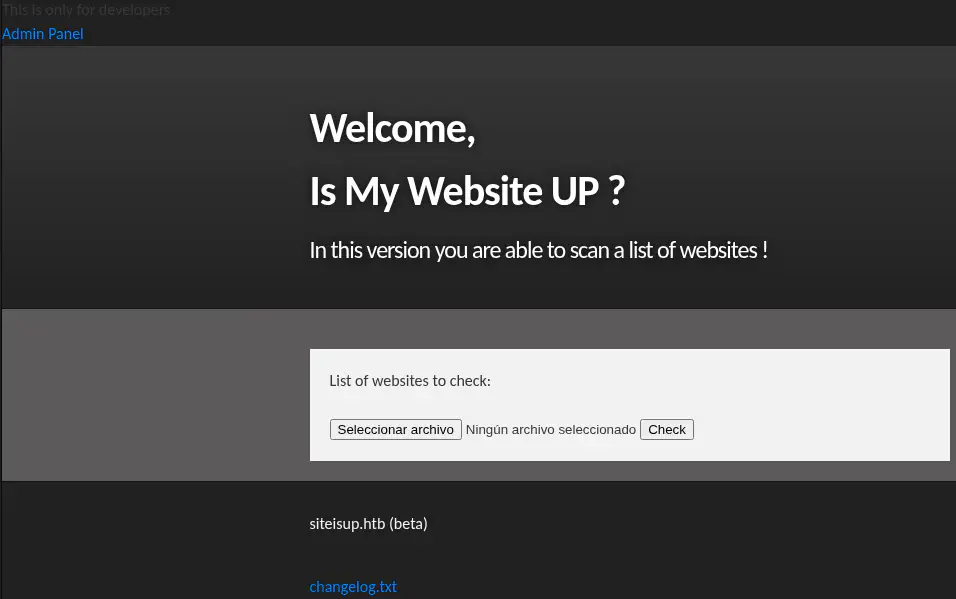Click the question mark in the heading
The height and width of the screenshot is (599, 956).
[x=616, y=190]
